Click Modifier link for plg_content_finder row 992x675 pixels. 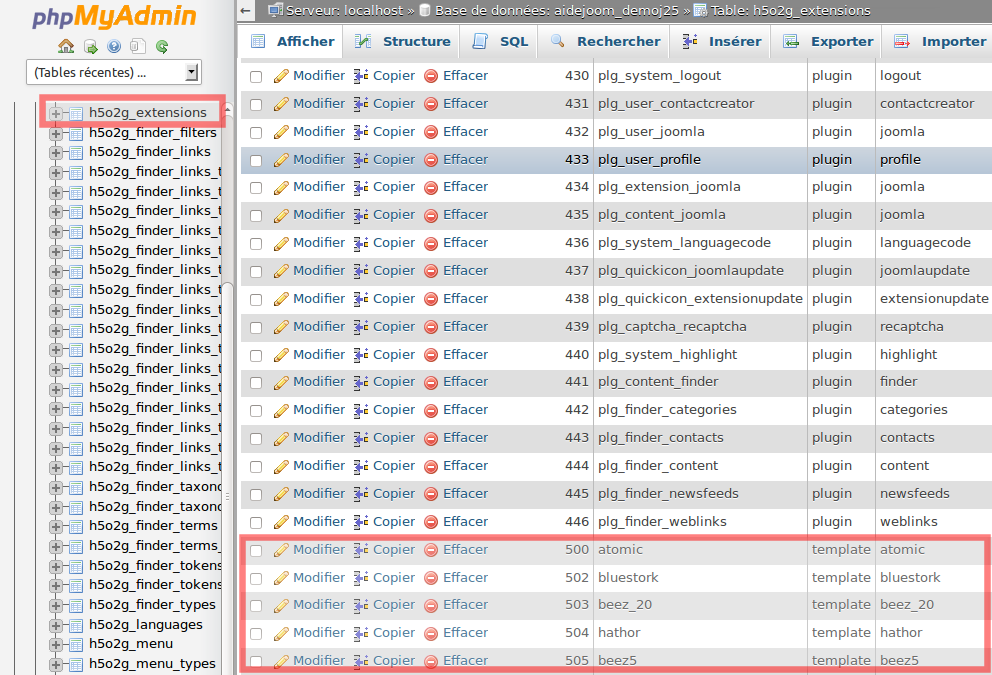coord(318,382)
